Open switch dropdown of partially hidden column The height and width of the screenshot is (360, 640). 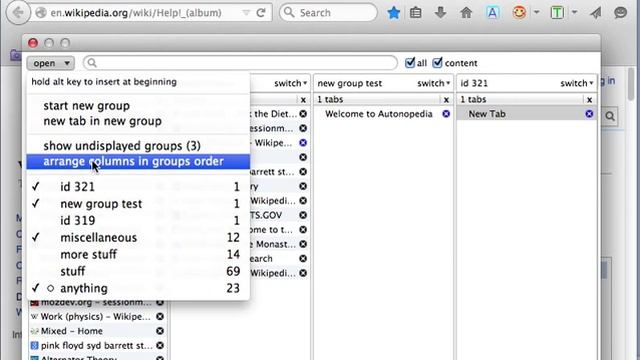click(x=291, y=83)
